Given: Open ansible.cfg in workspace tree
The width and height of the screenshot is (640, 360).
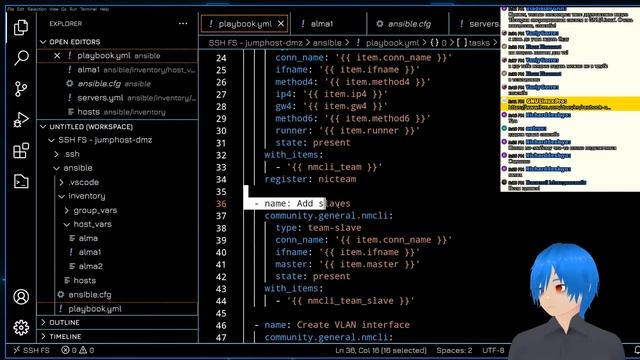Looking at the screenshot, I should [x=117, y=295].
